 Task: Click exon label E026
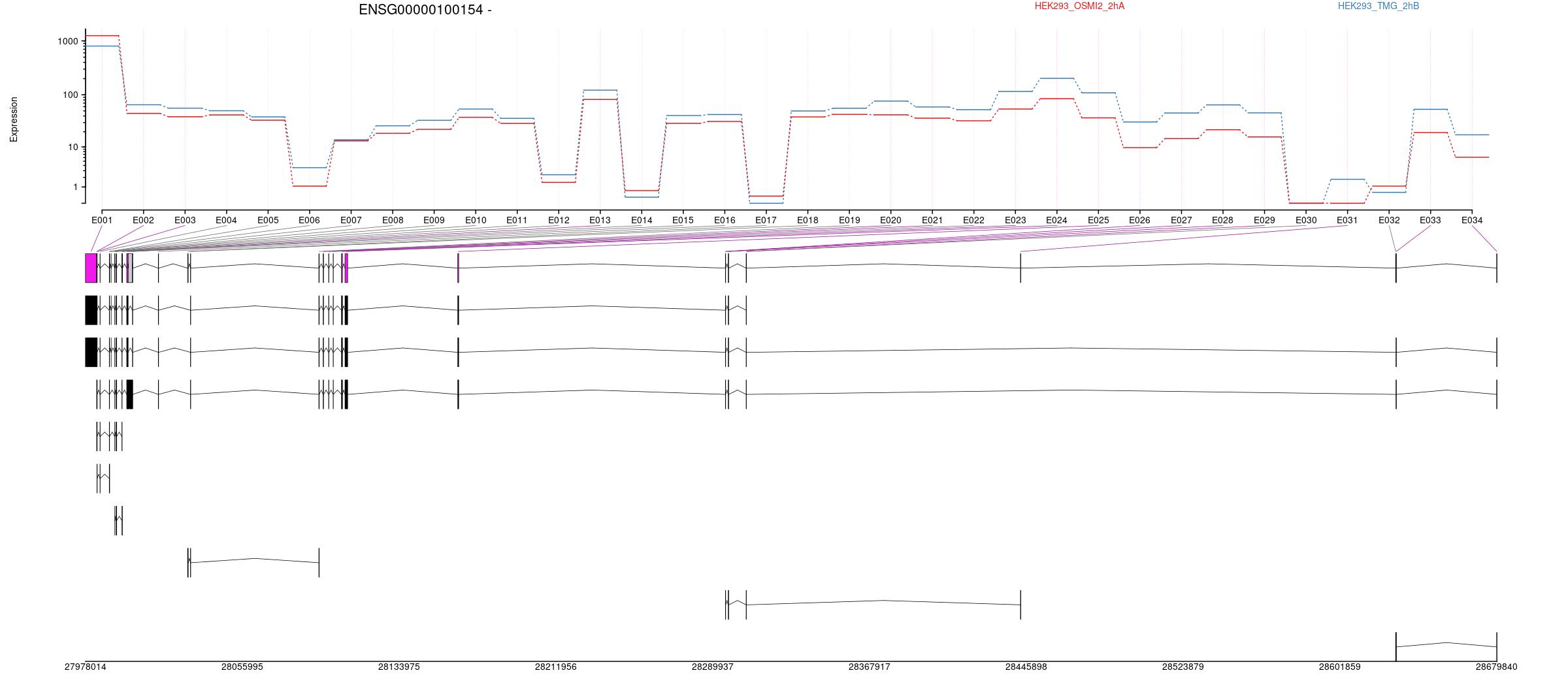[x=1139, y=220]
